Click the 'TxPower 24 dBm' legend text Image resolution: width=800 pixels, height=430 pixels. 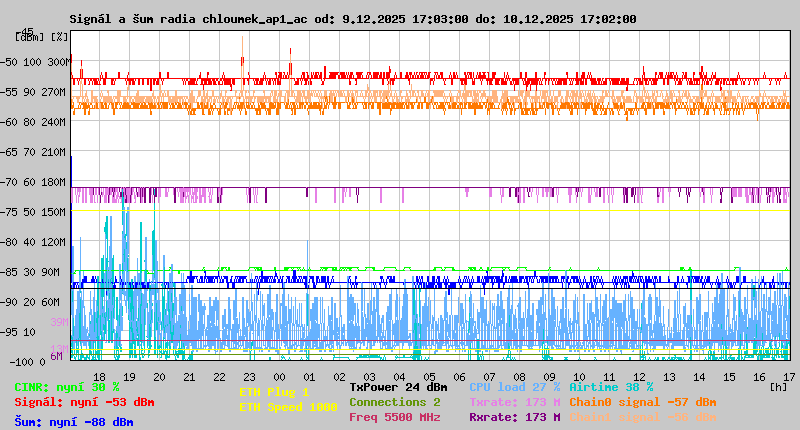coord(398,387)
